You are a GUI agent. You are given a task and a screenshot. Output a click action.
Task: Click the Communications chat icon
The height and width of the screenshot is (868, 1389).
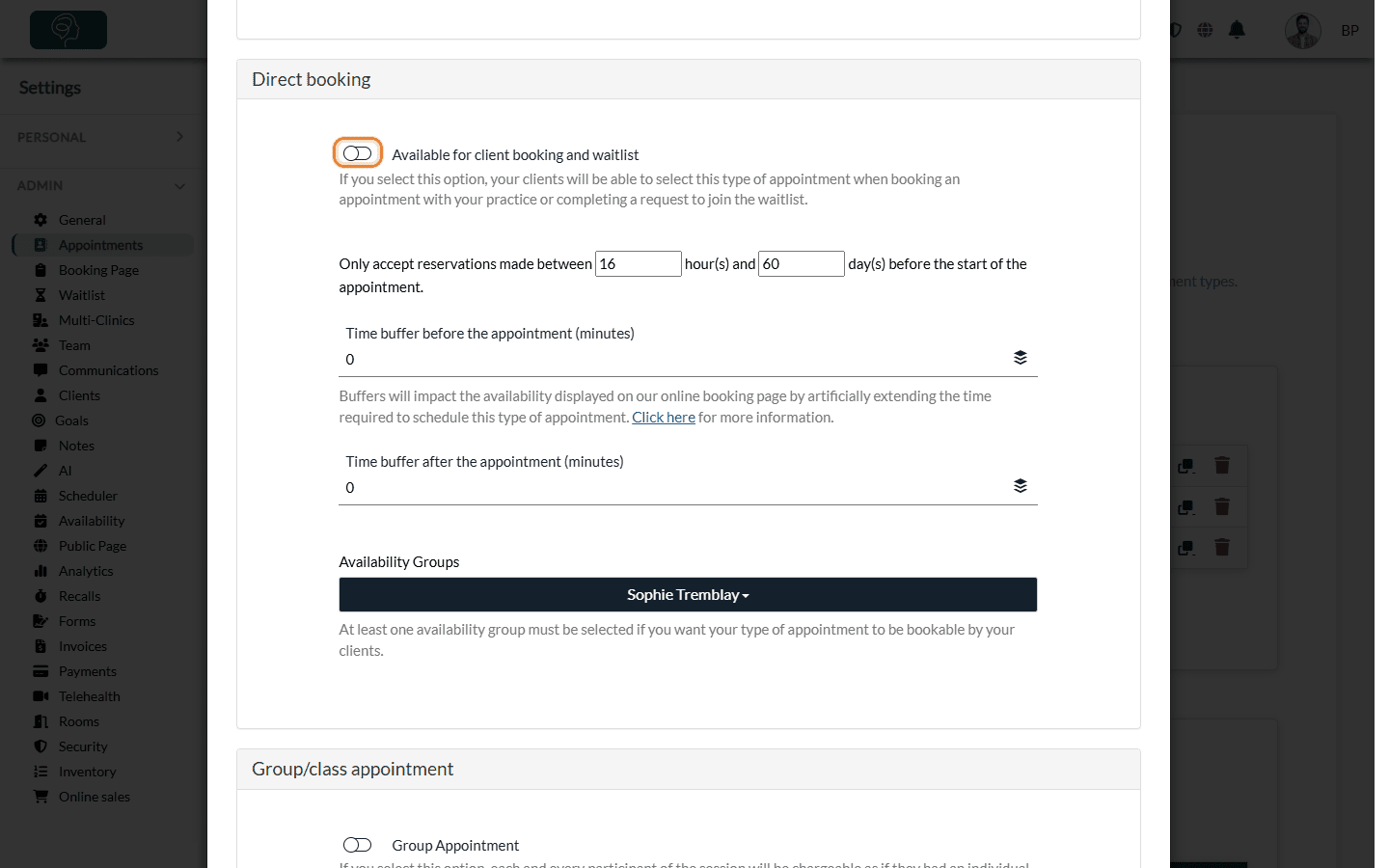(41, 370)
